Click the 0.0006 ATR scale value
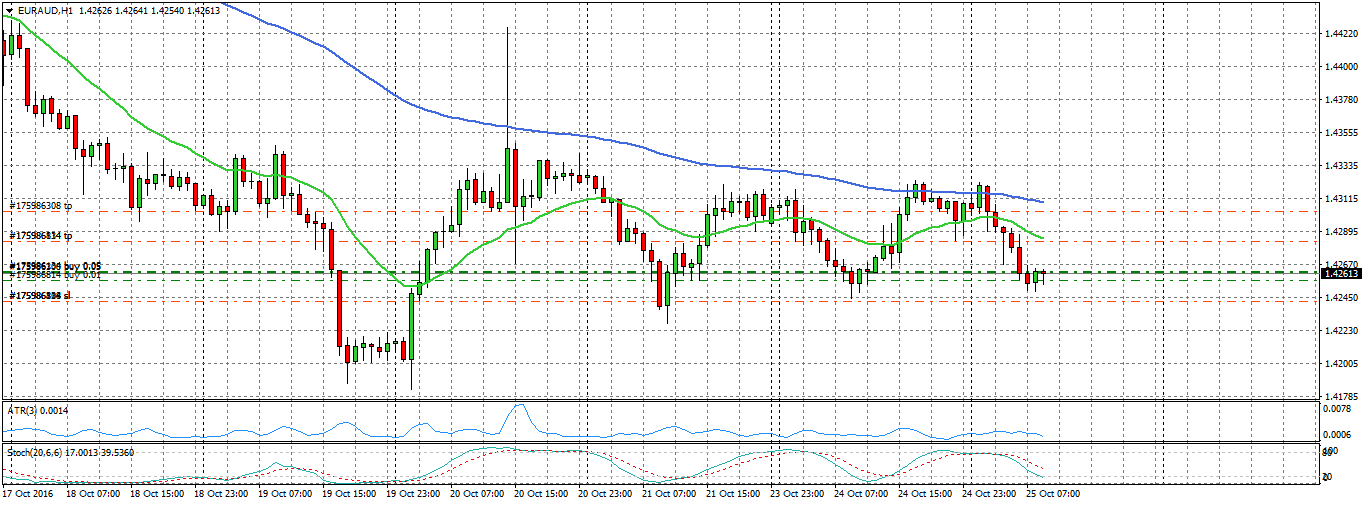The height and width of the screenshot is (505, 1362). [1337, 434]
